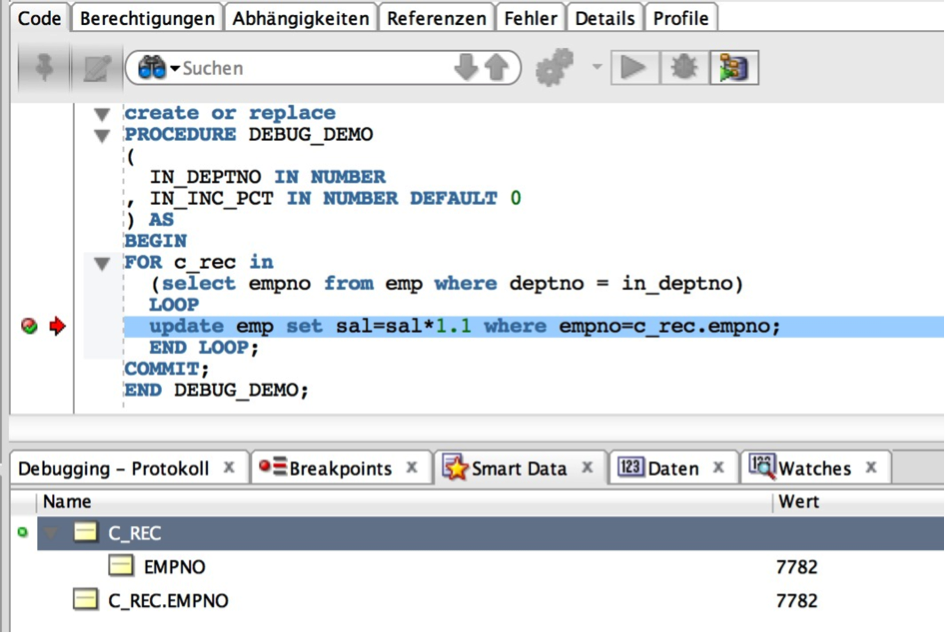945x633 pixels.
Task: Click the red execution pointer arrow in gutter
Action: pos(57,326)
